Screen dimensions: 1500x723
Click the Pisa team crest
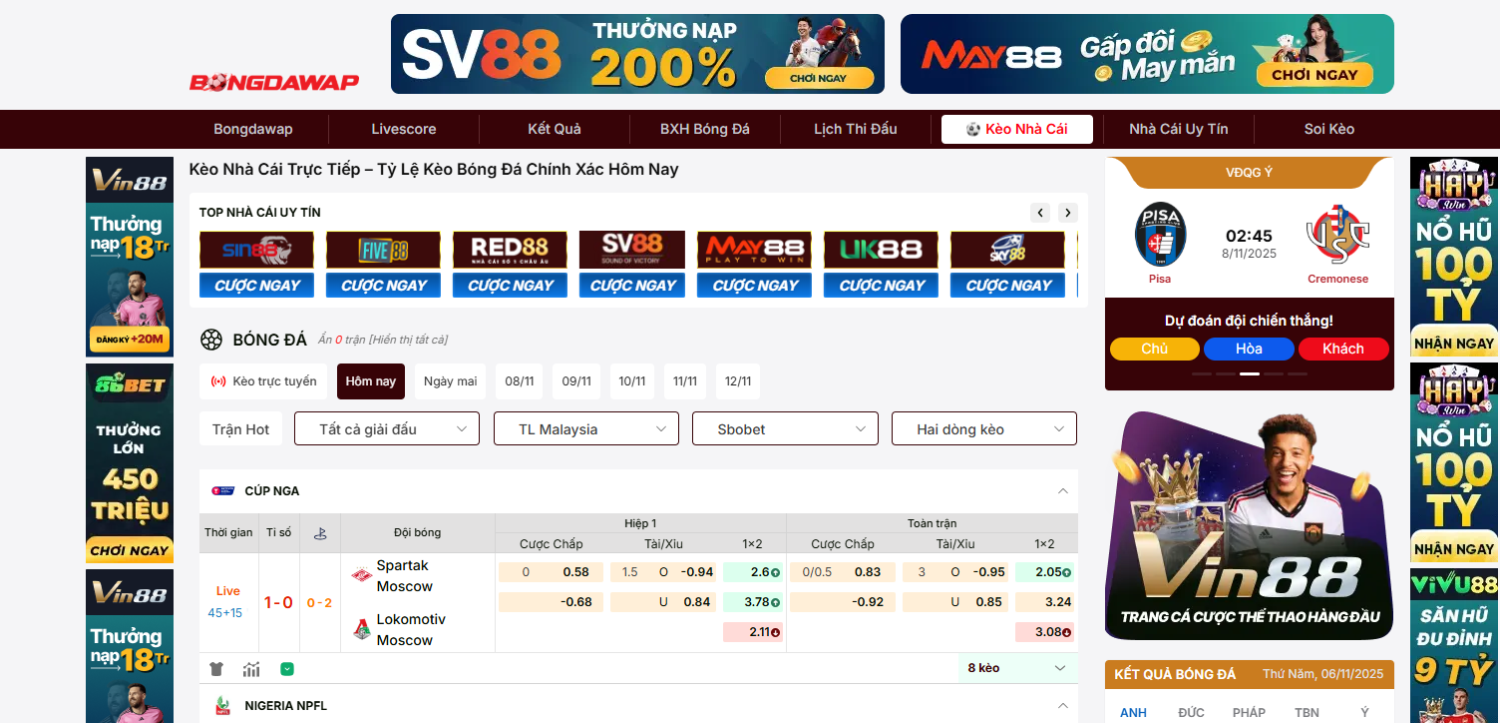(x=1160, y=235)
